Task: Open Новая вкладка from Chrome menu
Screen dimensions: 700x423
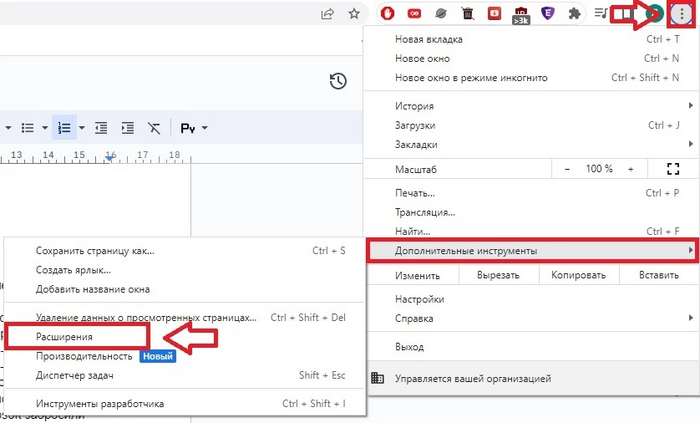Action: click(x=532, y=39)
